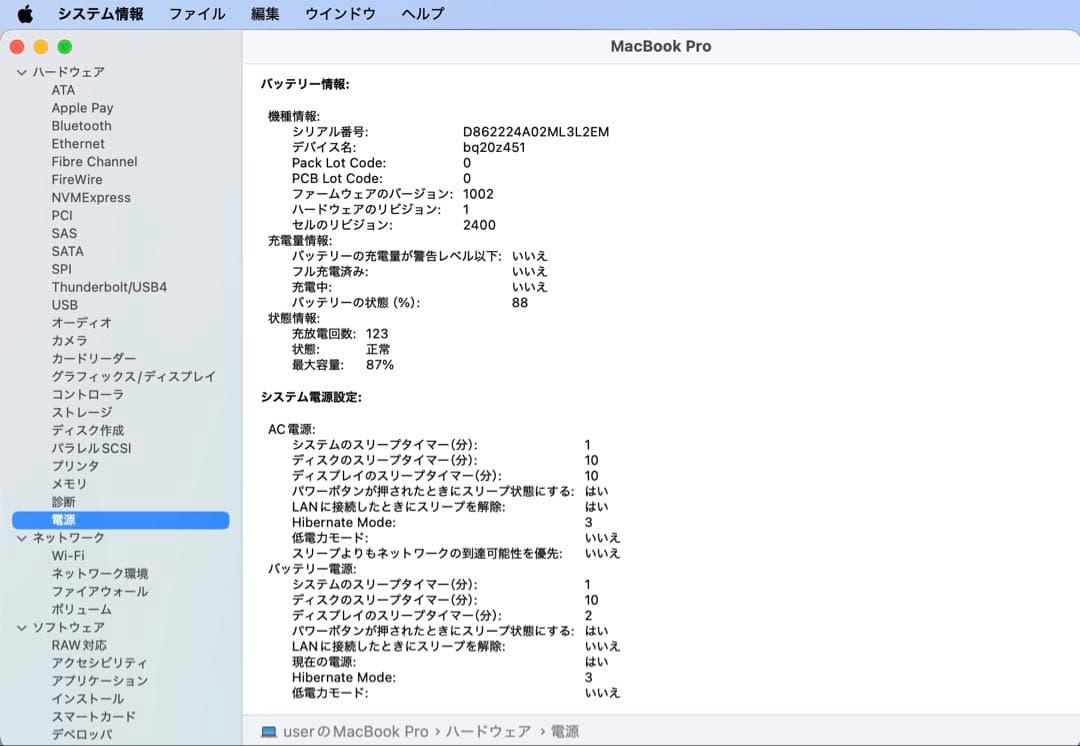
Task: Click the NVMExpress sidebar entry
Action: (92, 197)
